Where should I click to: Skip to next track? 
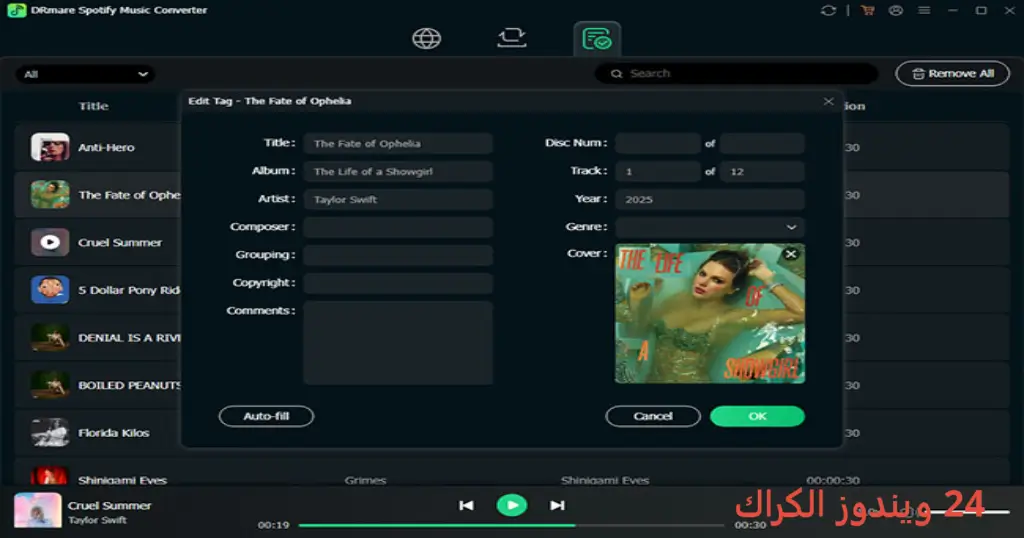point(557,505)
